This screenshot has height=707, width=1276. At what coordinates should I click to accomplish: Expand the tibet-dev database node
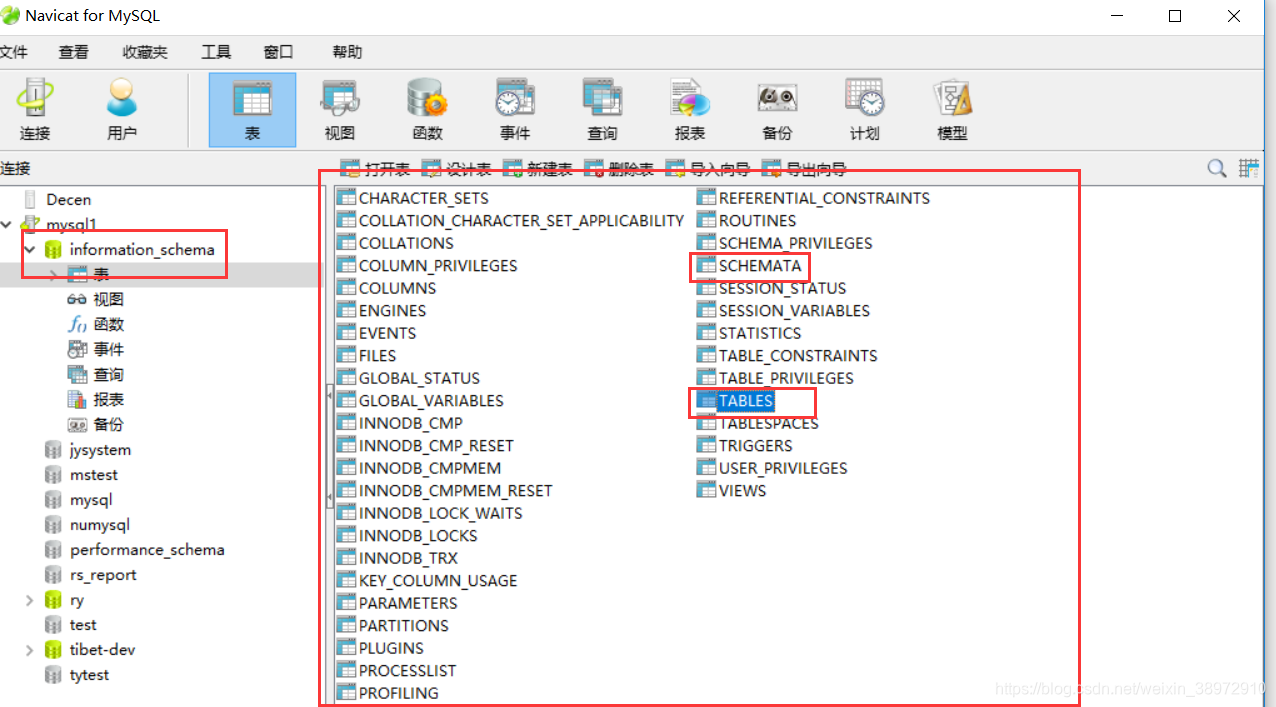pos(30,650)
